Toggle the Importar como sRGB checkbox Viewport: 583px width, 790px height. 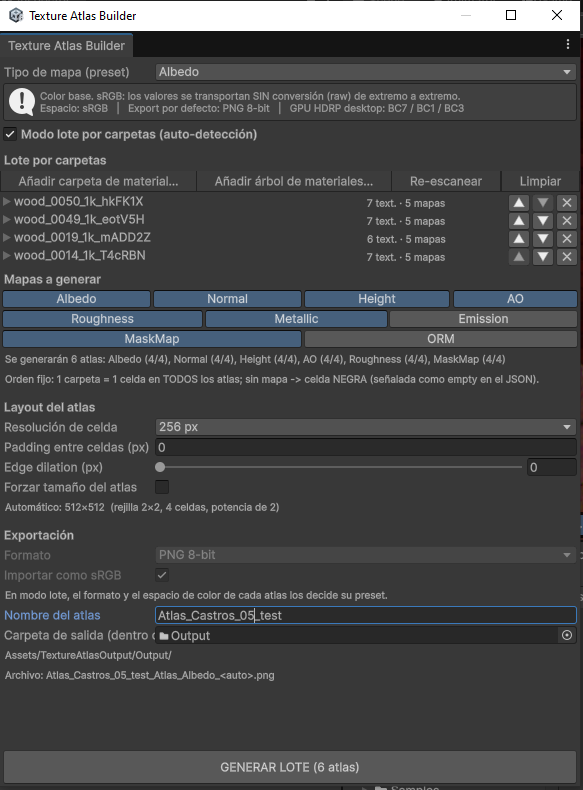[162, 575]
